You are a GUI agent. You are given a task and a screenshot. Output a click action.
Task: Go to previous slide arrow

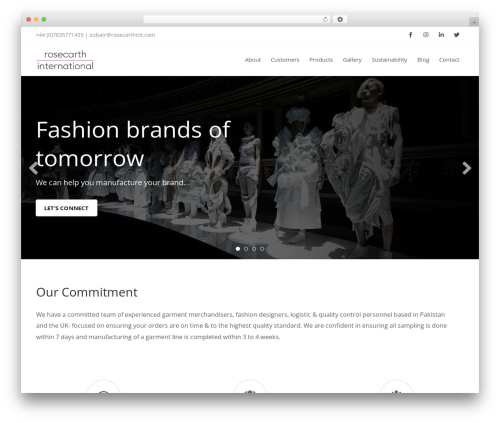pos(33,168)
